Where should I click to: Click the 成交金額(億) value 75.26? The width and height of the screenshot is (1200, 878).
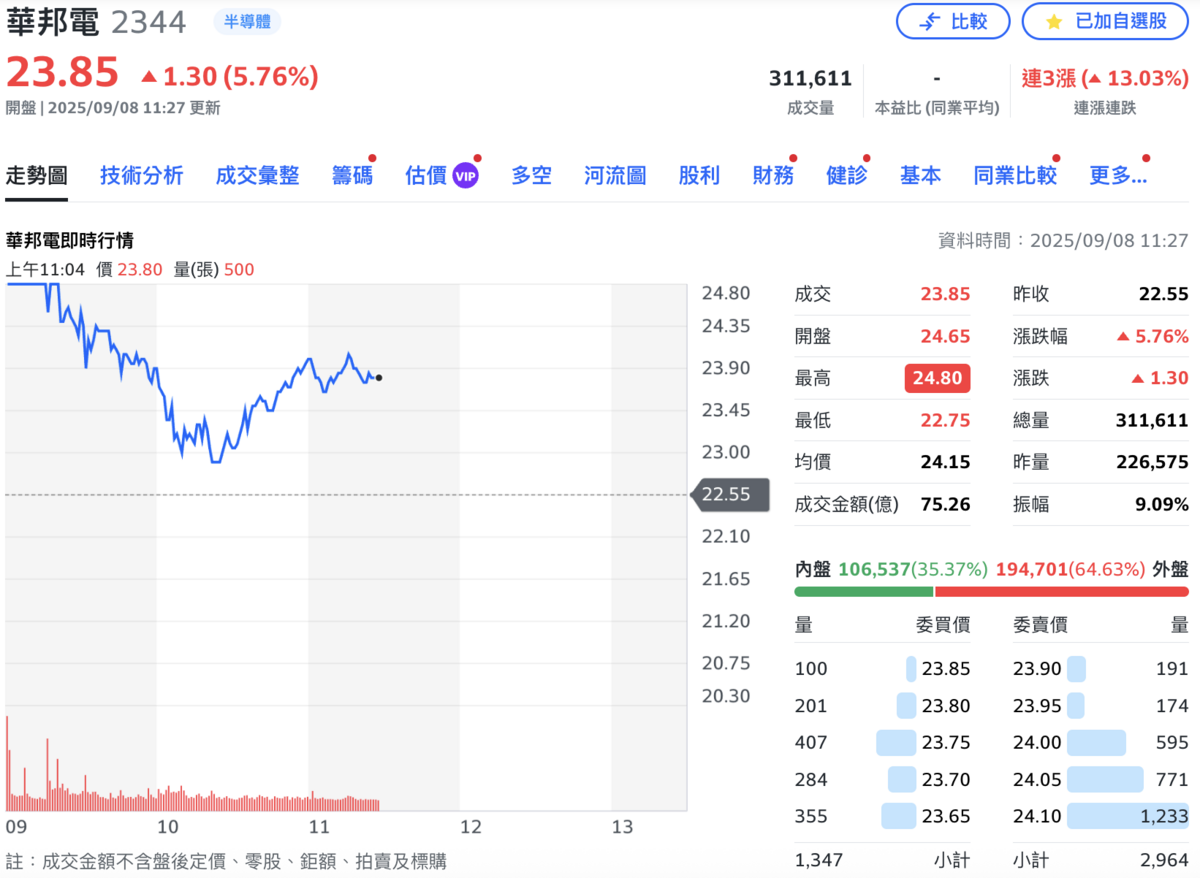point(945,504)
